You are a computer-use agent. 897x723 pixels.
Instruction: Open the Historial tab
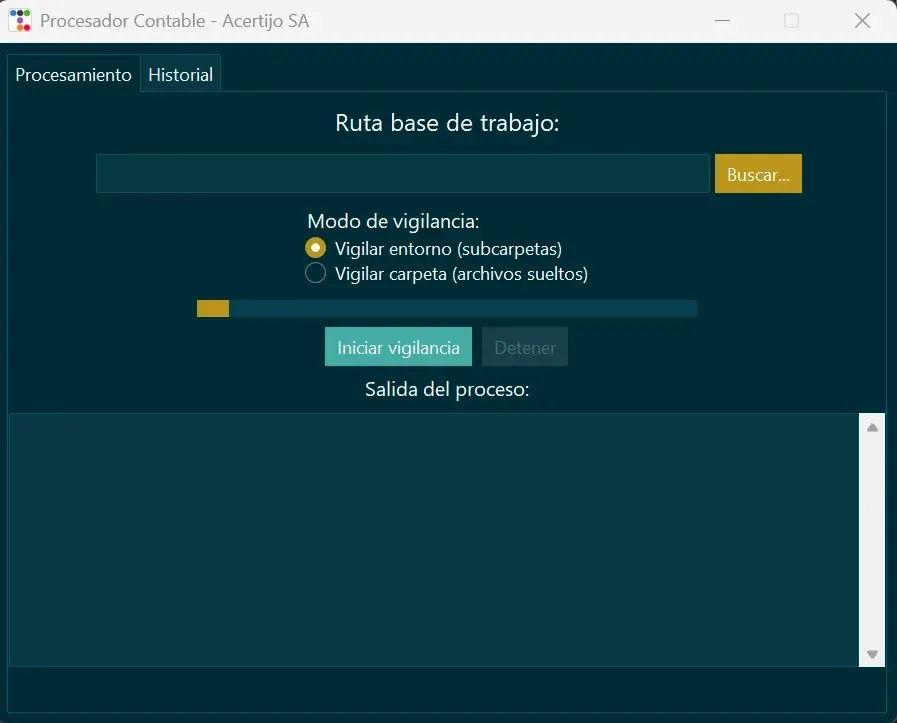click(180, 74)
